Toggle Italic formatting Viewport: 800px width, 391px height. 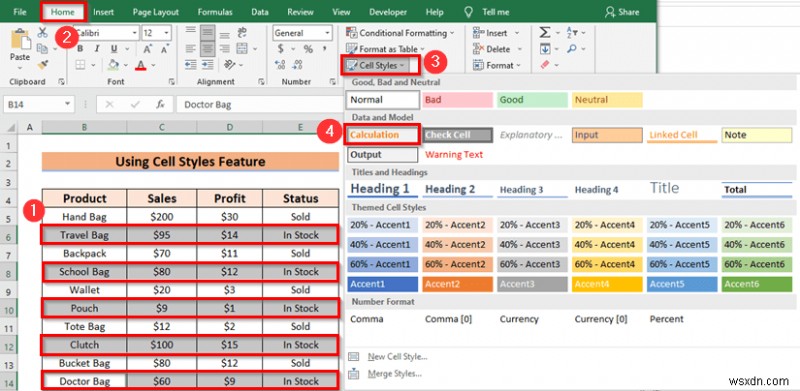click(97, 49)
